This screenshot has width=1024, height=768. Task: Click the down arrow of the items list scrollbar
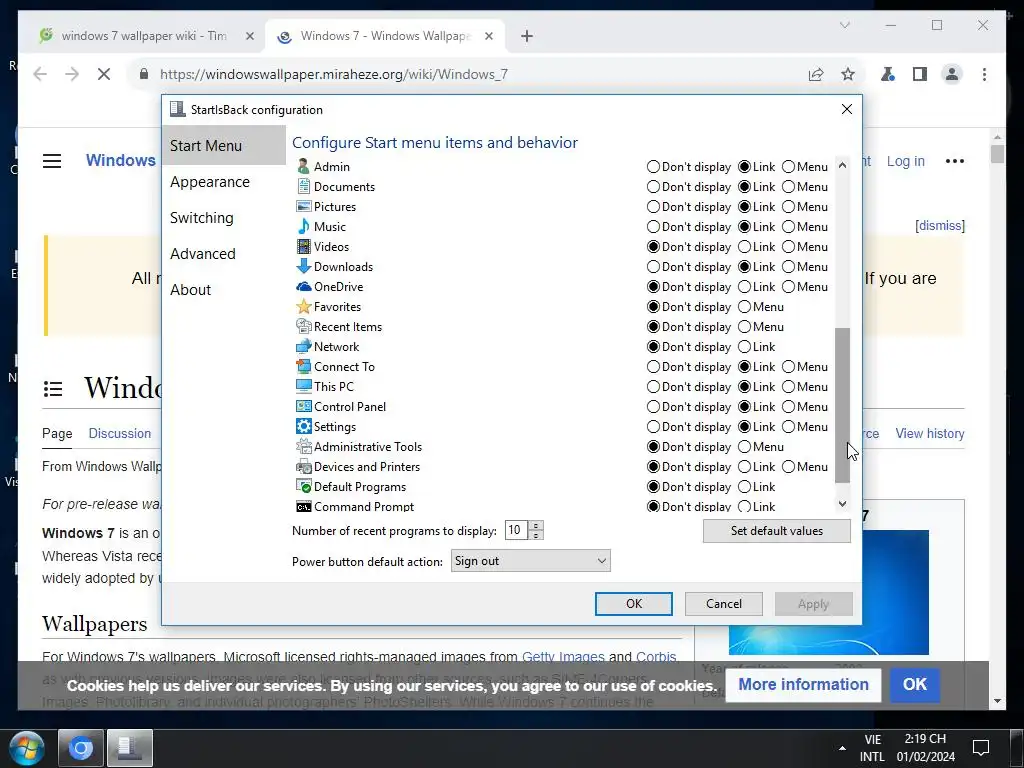(842, 504)
